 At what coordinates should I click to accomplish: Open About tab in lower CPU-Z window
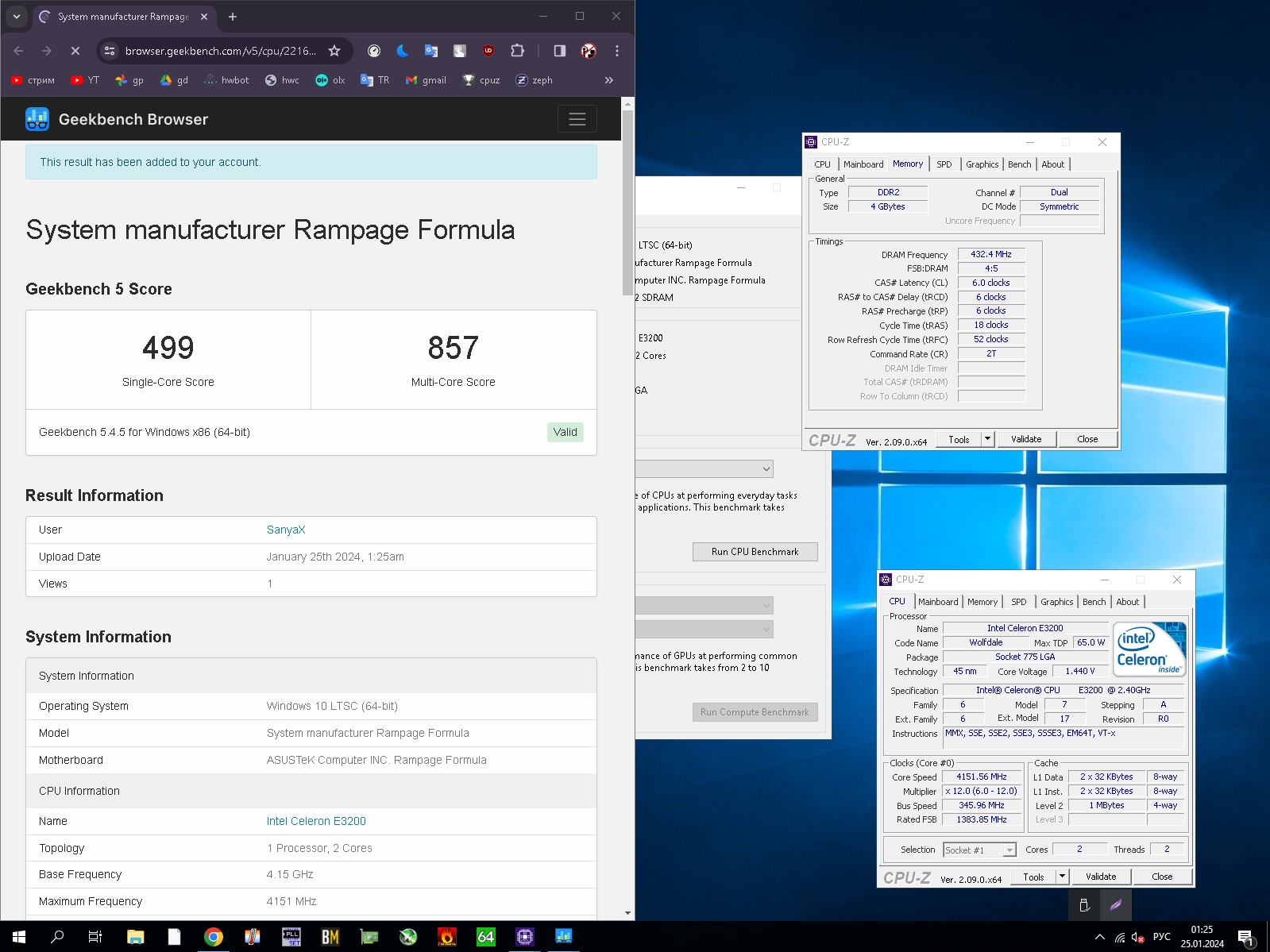(x=1127, y=602)
